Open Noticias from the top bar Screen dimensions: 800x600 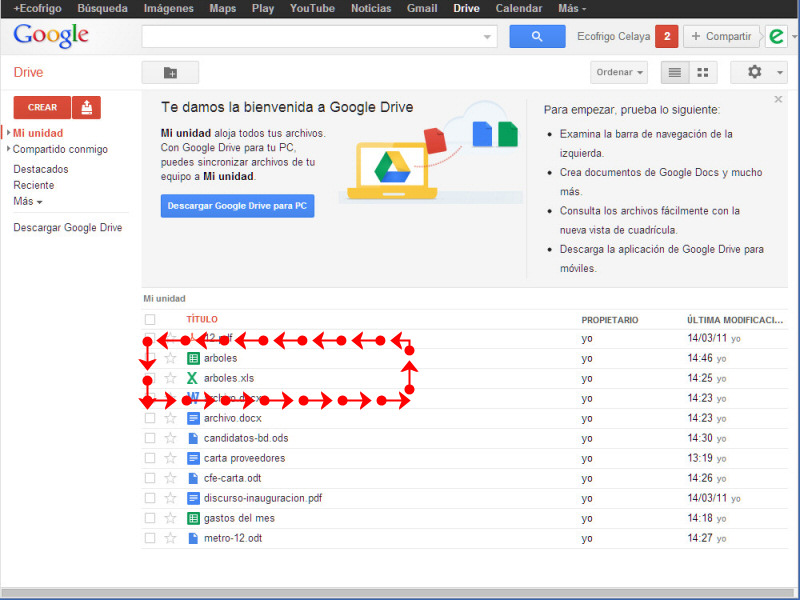(371, 9)
